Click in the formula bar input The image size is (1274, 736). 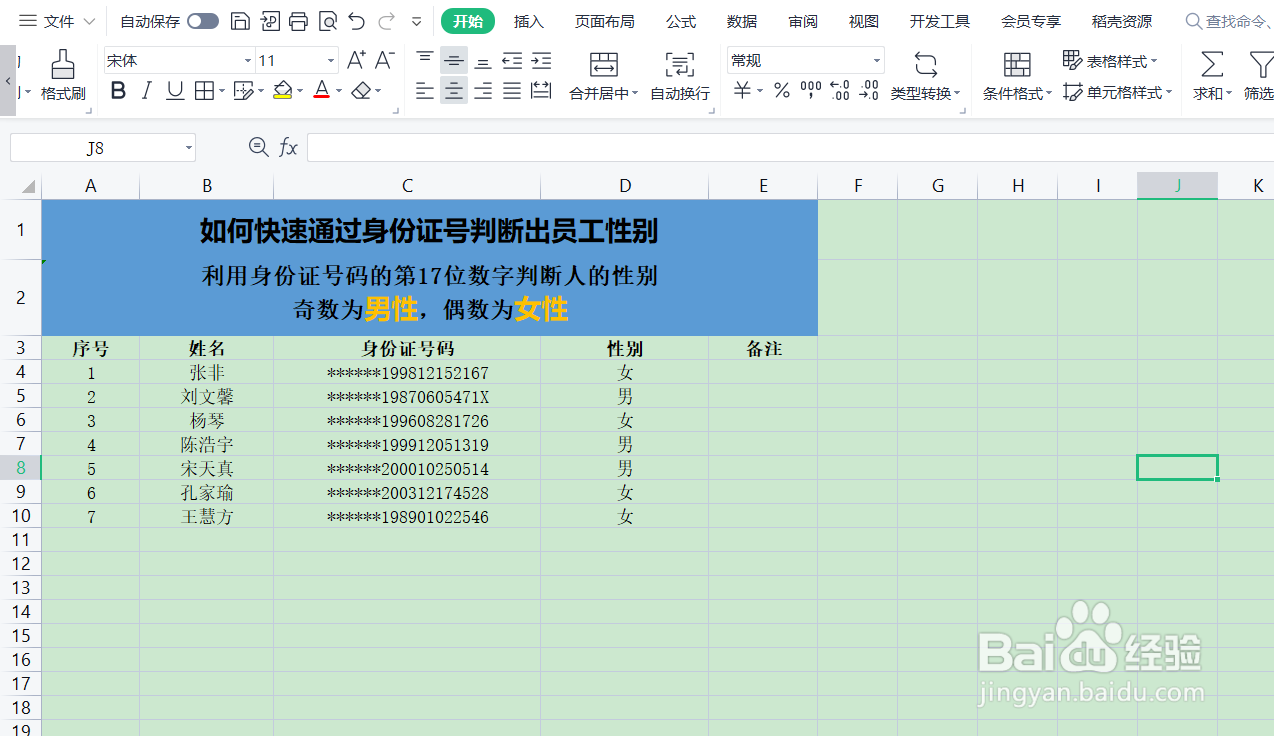click(790, 148)
